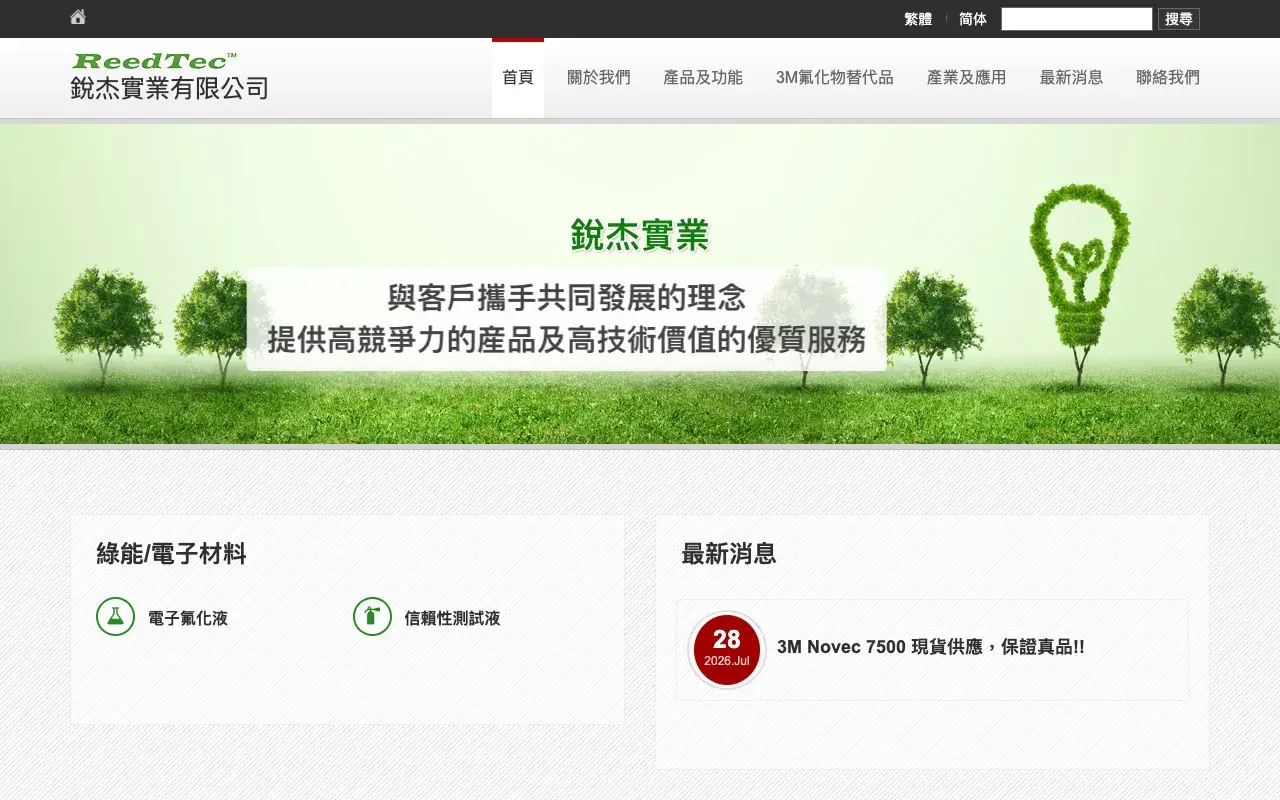
Task: Focus the search input field
Action: (x=1077, y=19)
